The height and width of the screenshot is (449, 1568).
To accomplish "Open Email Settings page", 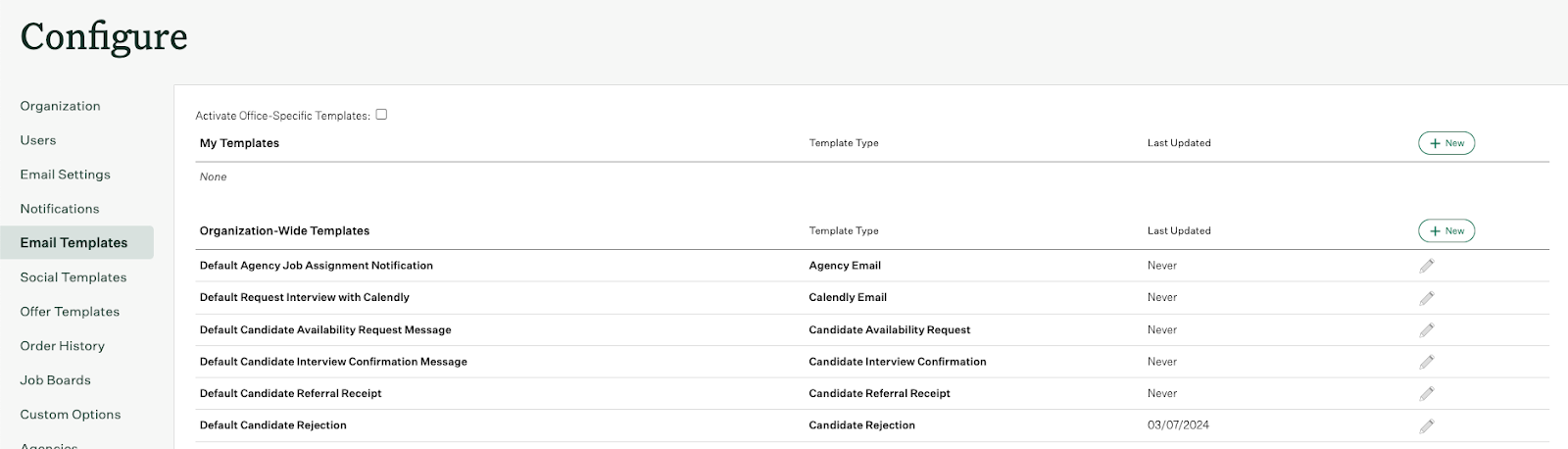I will (65, 175).
